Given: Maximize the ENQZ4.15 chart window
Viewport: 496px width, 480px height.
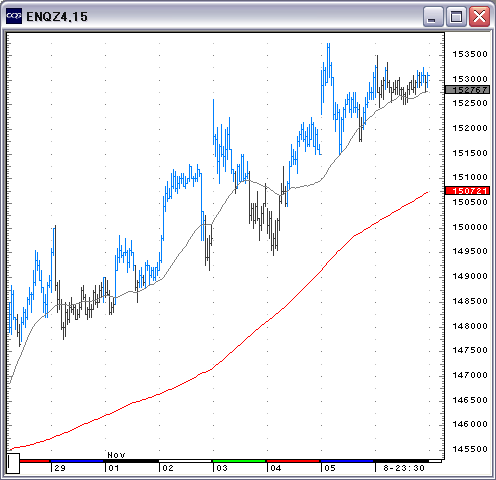Looking at the screenshot, I should pos(456,16).
